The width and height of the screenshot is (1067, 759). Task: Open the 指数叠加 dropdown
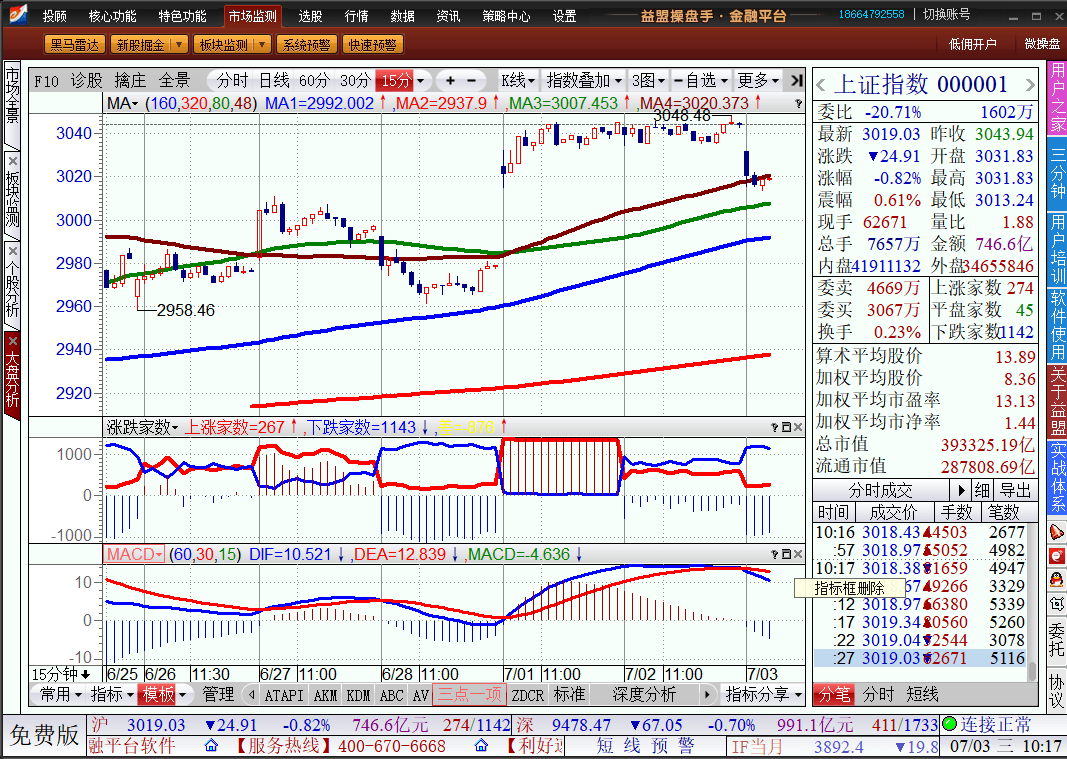[584, 81]
